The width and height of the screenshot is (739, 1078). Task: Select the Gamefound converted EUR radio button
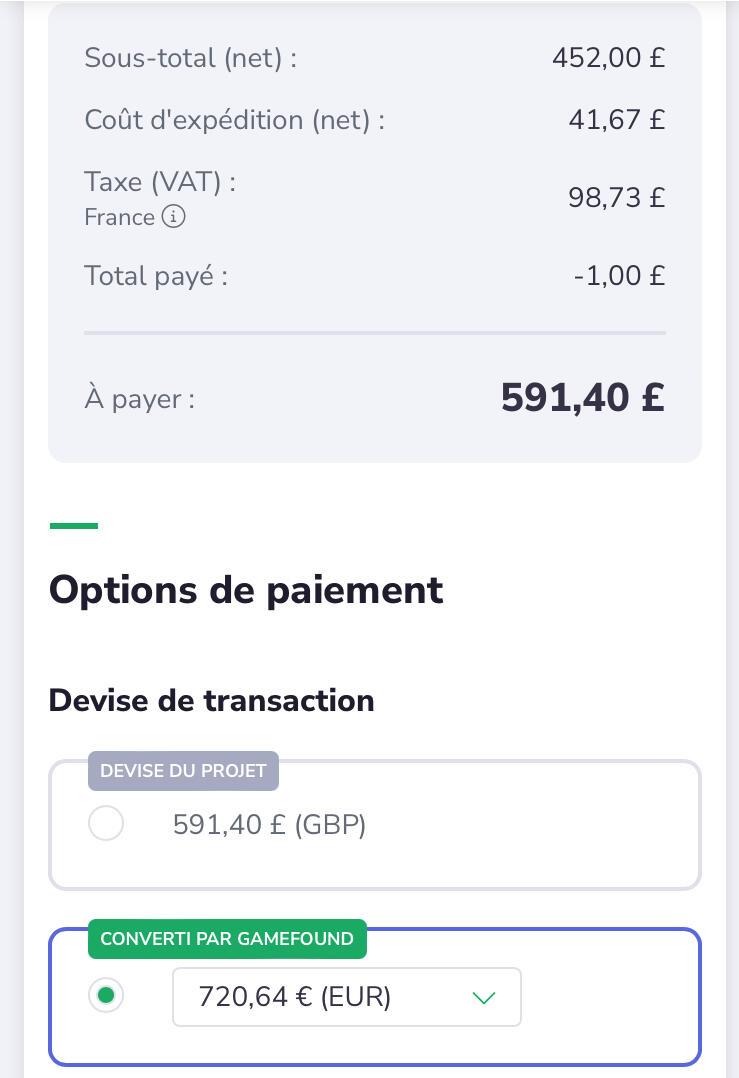coord(106,995)
